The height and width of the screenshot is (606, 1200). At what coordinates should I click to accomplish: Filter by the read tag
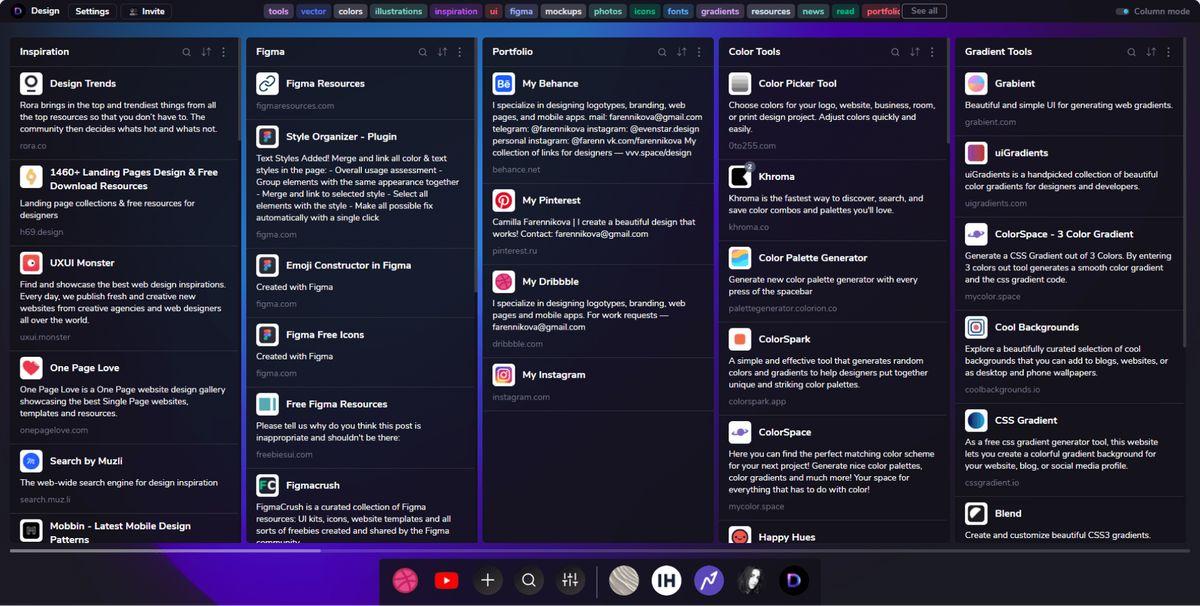(x=846, y=12)
